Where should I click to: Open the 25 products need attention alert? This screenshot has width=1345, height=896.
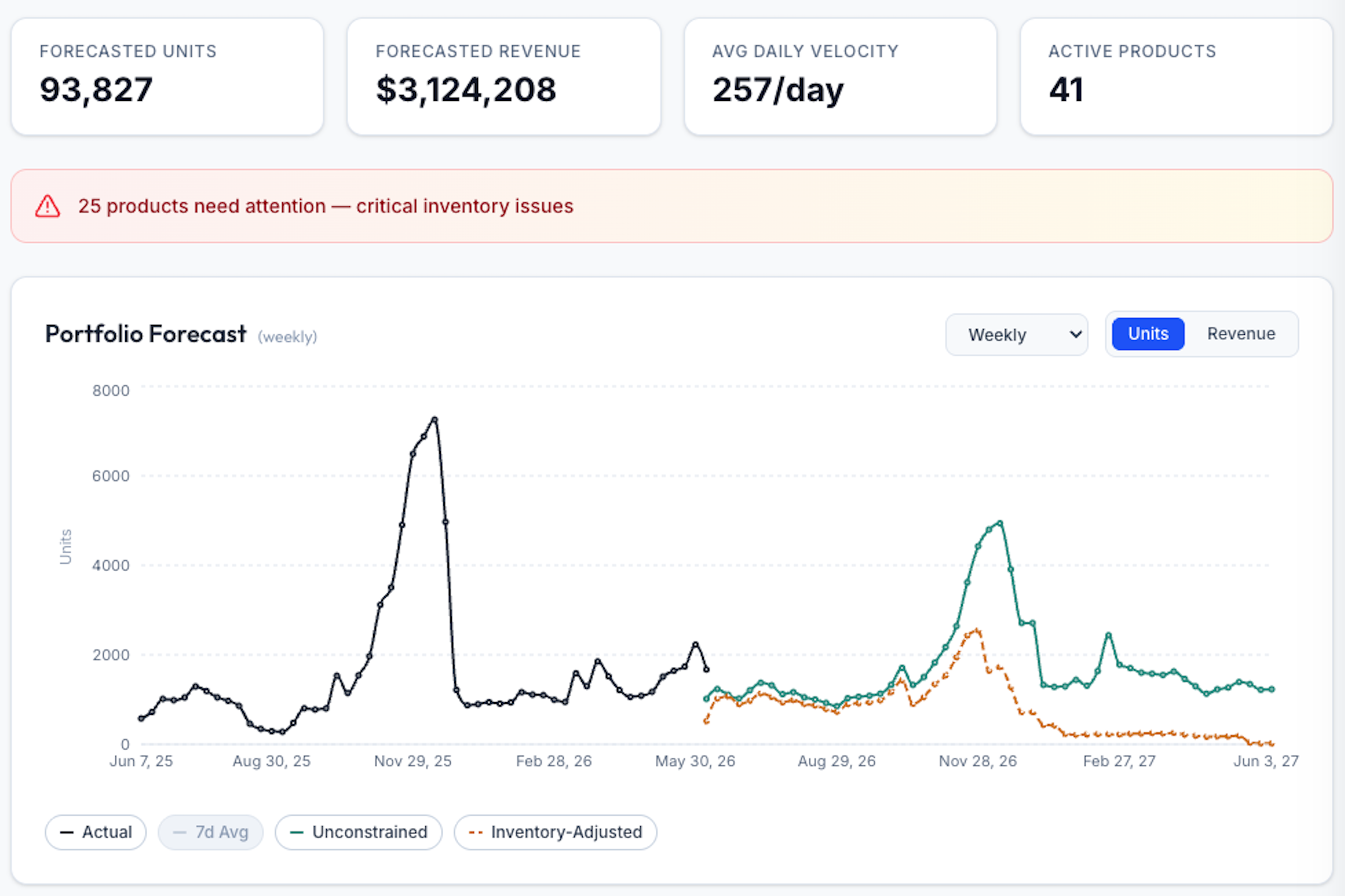pyautogui.click(x=672, y=206)
